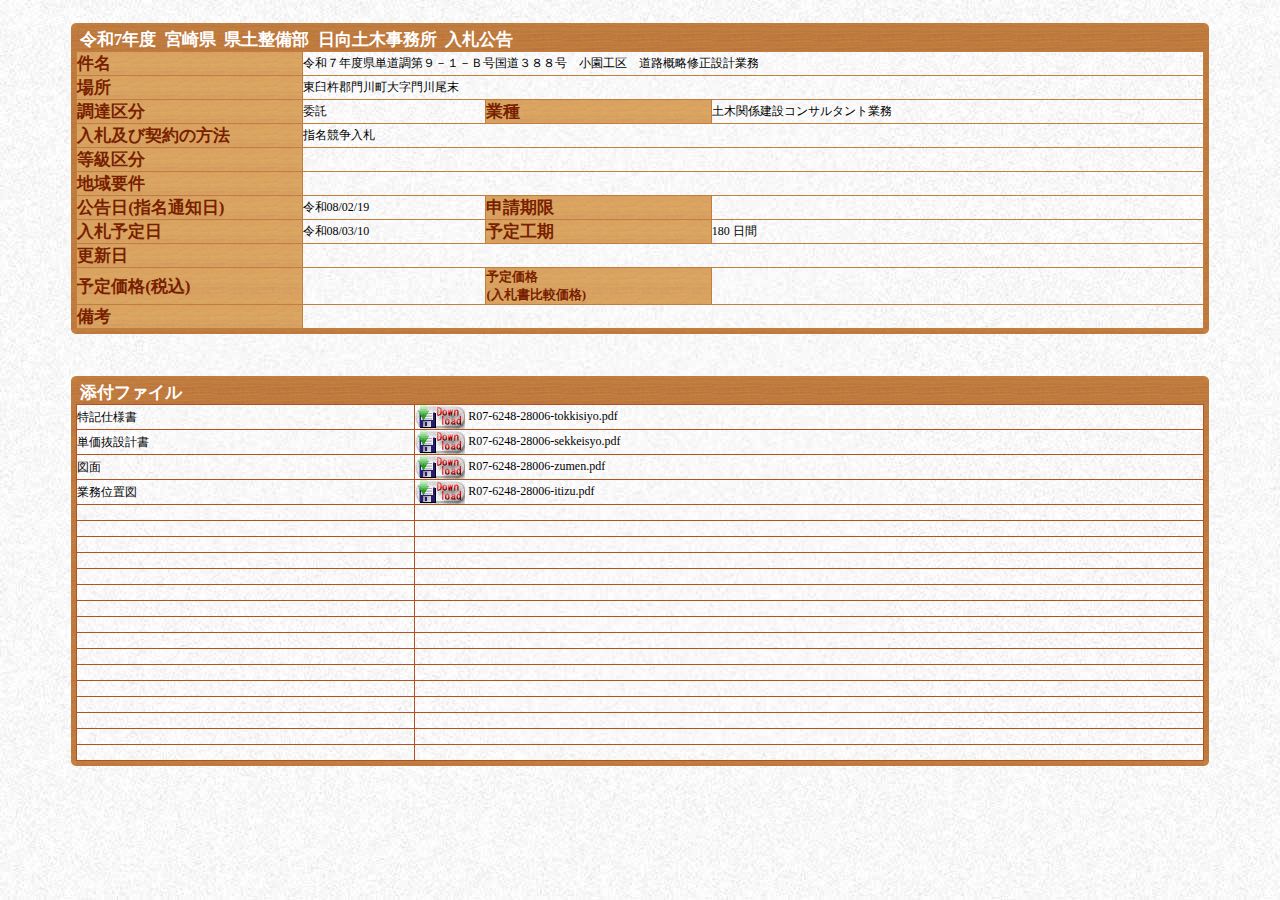Download the itizu.pdf attachment icon

coord(441,493)
